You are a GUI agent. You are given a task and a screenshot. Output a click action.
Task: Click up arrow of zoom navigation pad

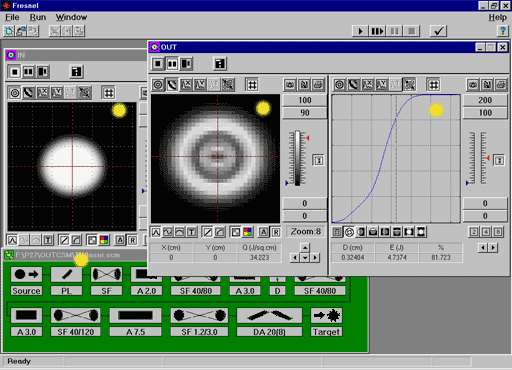305,247
